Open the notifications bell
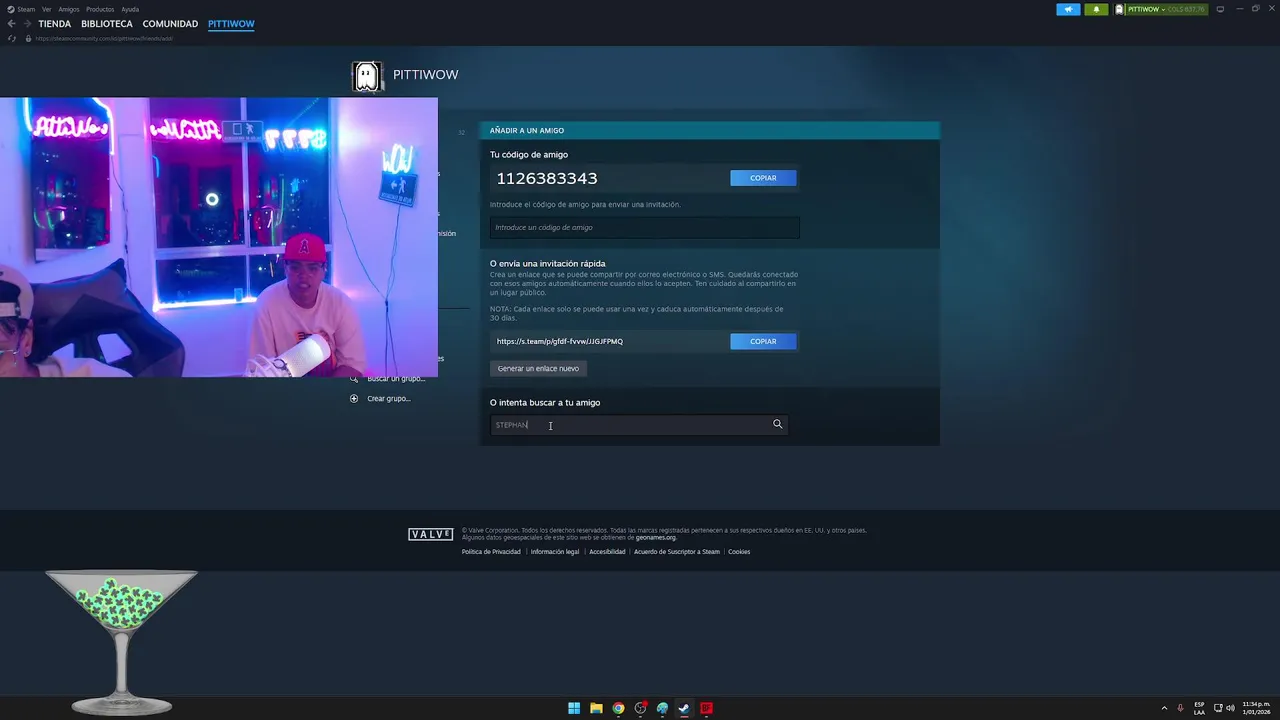The image size is (1280, 720). click(x=1096, y=9)
